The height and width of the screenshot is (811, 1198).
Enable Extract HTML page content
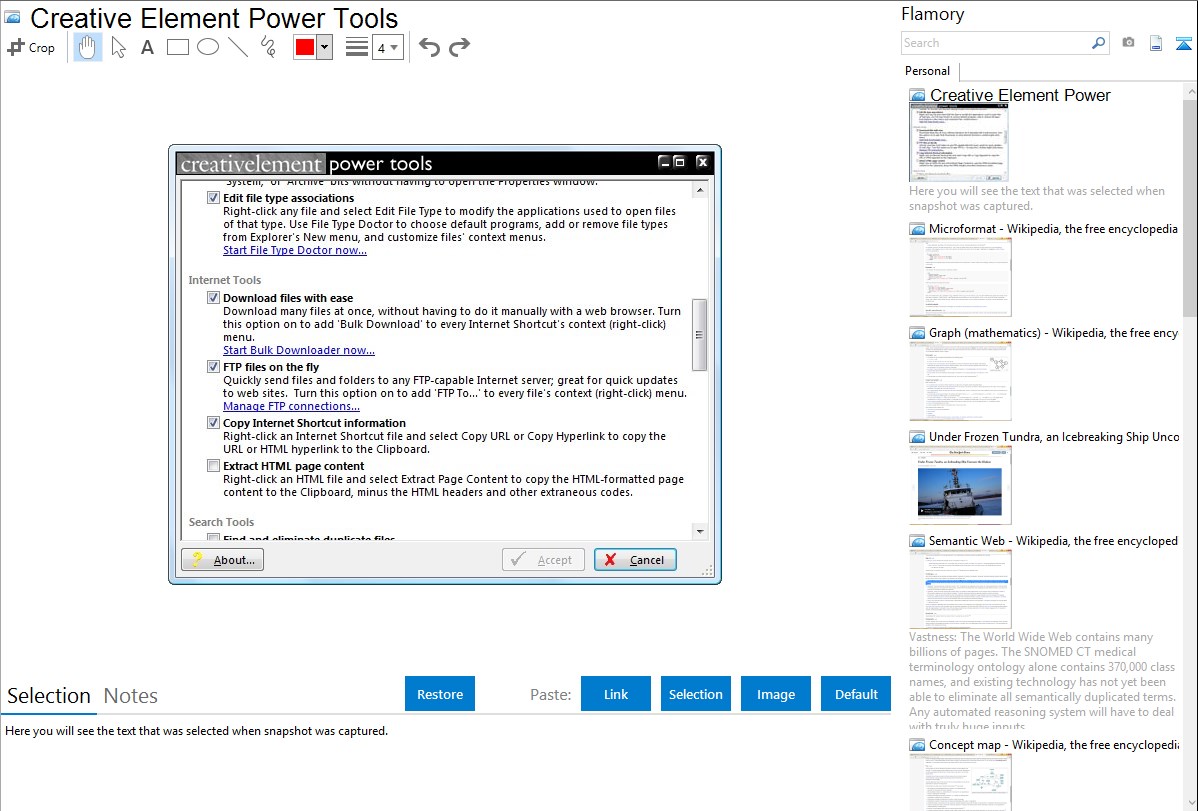pyautogui.click(x=213, y=466)
